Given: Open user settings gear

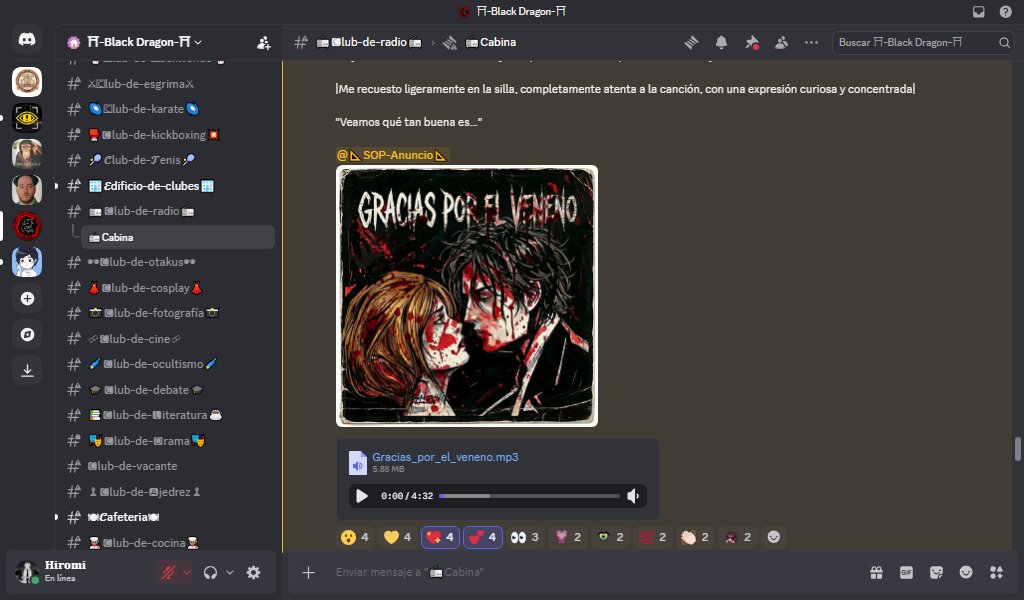Looking at the screenshot, I should 253,573.
